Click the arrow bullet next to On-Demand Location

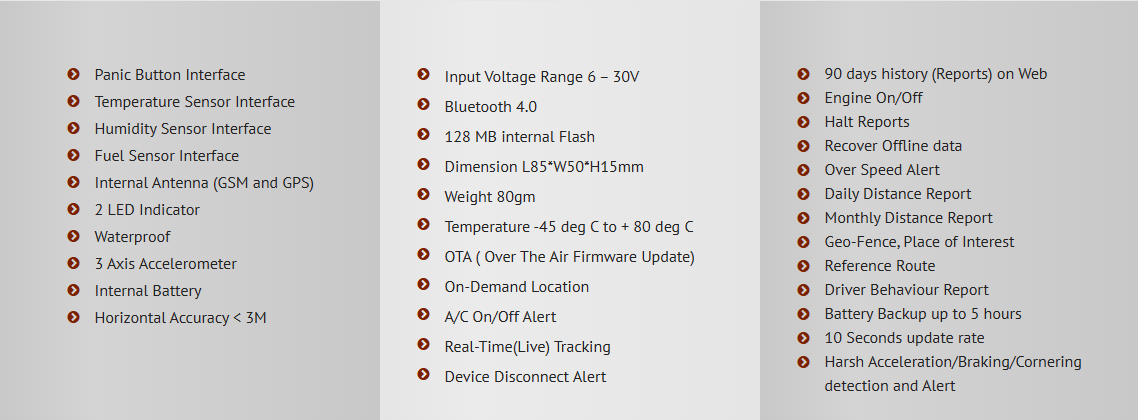[x=424, y=284]
